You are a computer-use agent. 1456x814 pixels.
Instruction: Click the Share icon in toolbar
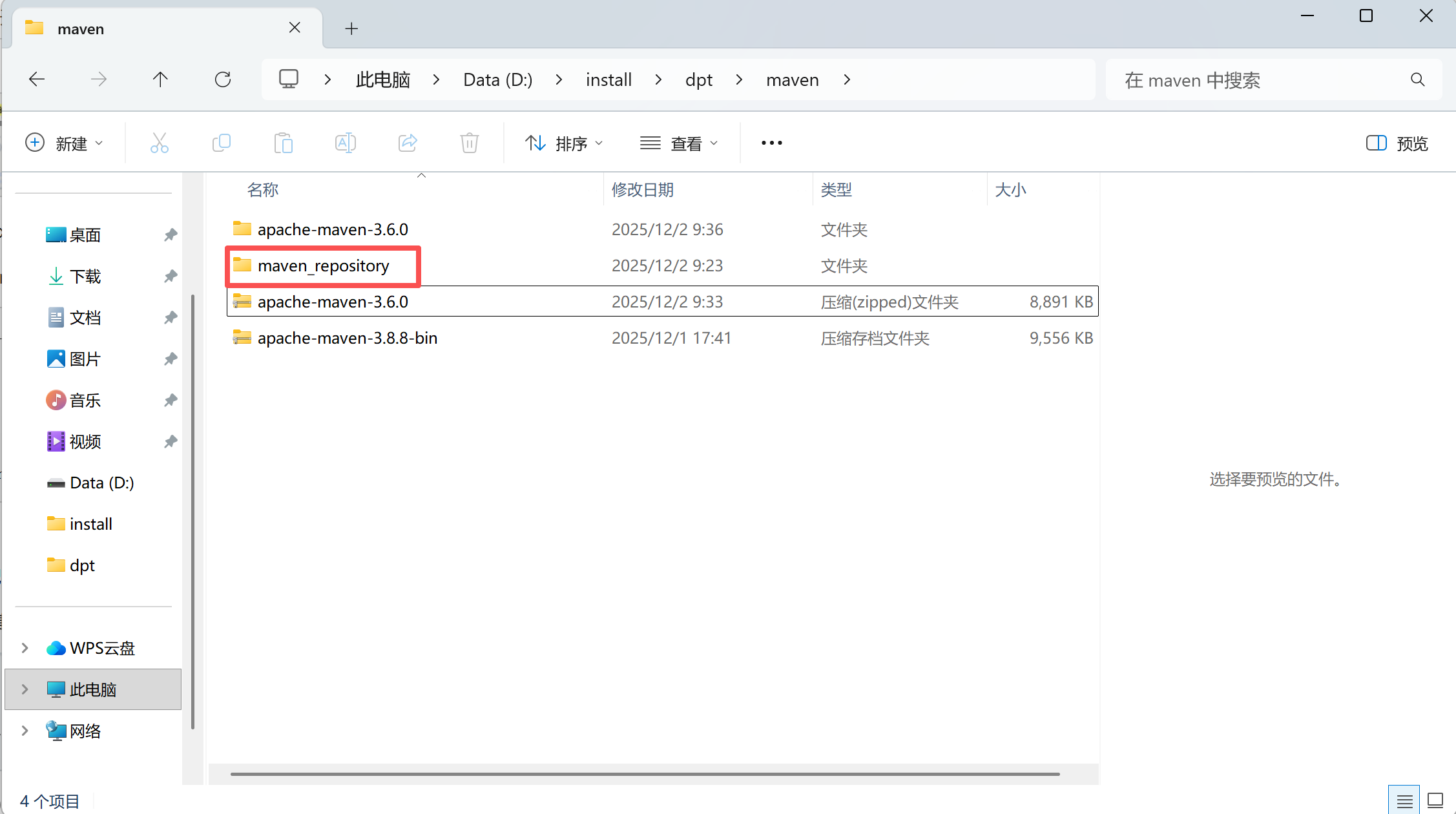(x=408, y=143)
